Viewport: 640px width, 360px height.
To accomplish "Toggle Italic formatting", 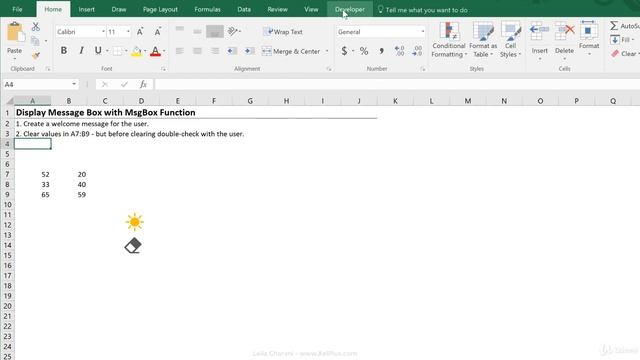I will click(81, 51).
